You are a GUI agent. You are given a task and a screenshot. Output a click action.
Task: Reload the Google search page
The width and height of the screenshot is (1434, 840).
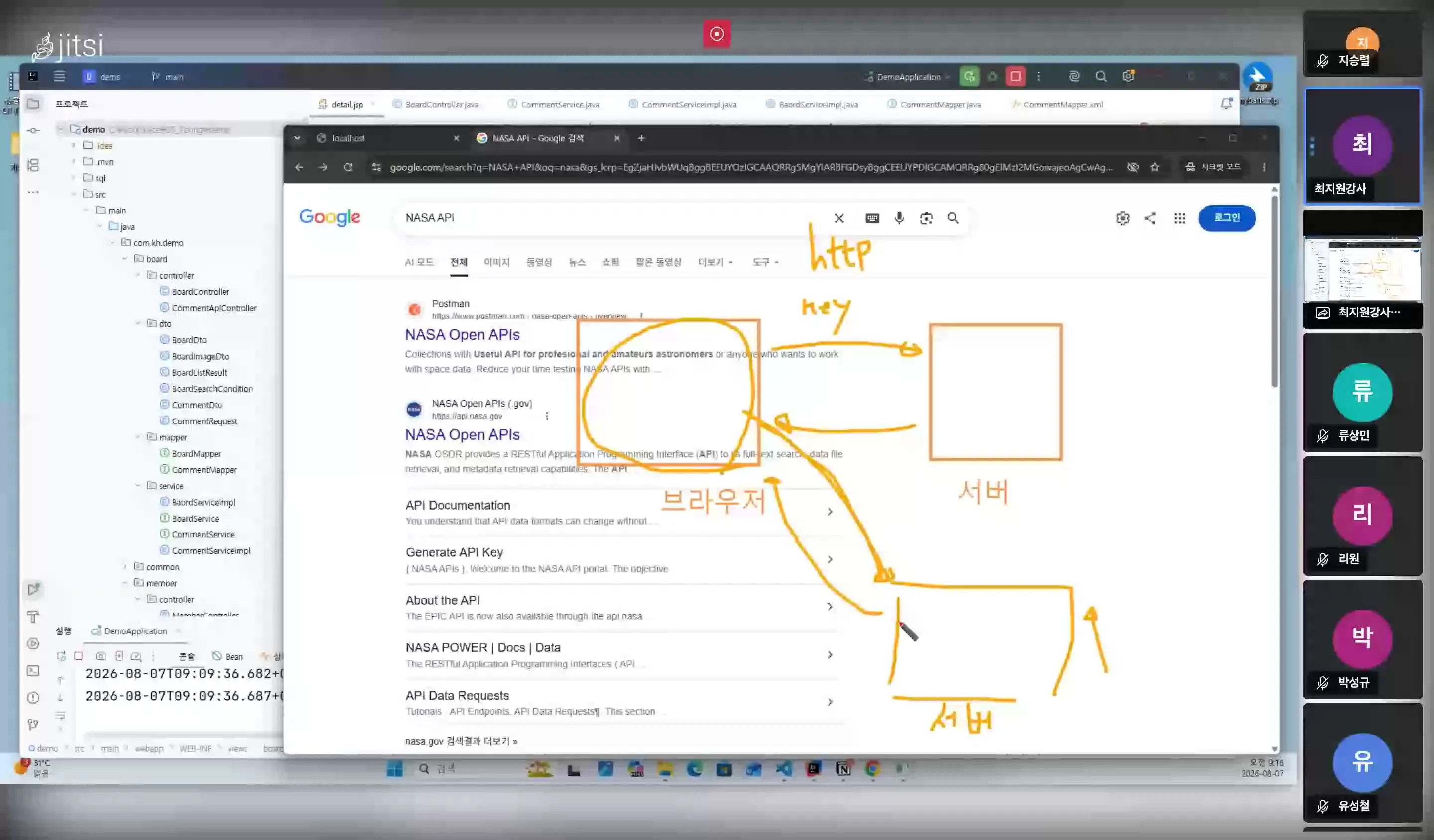point(348,167)
